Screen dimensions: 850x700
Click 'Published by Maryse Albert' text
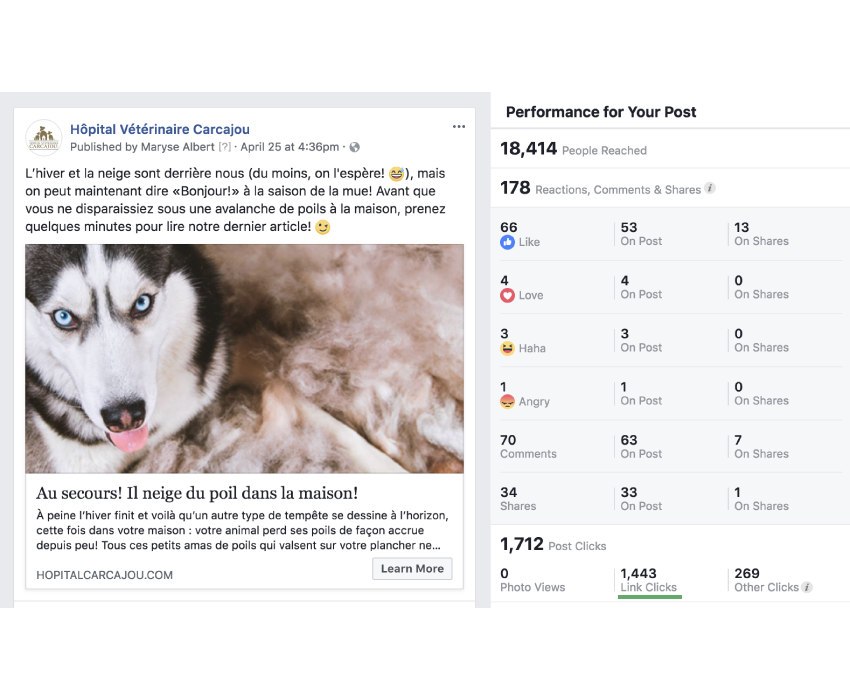coord(143,147)
